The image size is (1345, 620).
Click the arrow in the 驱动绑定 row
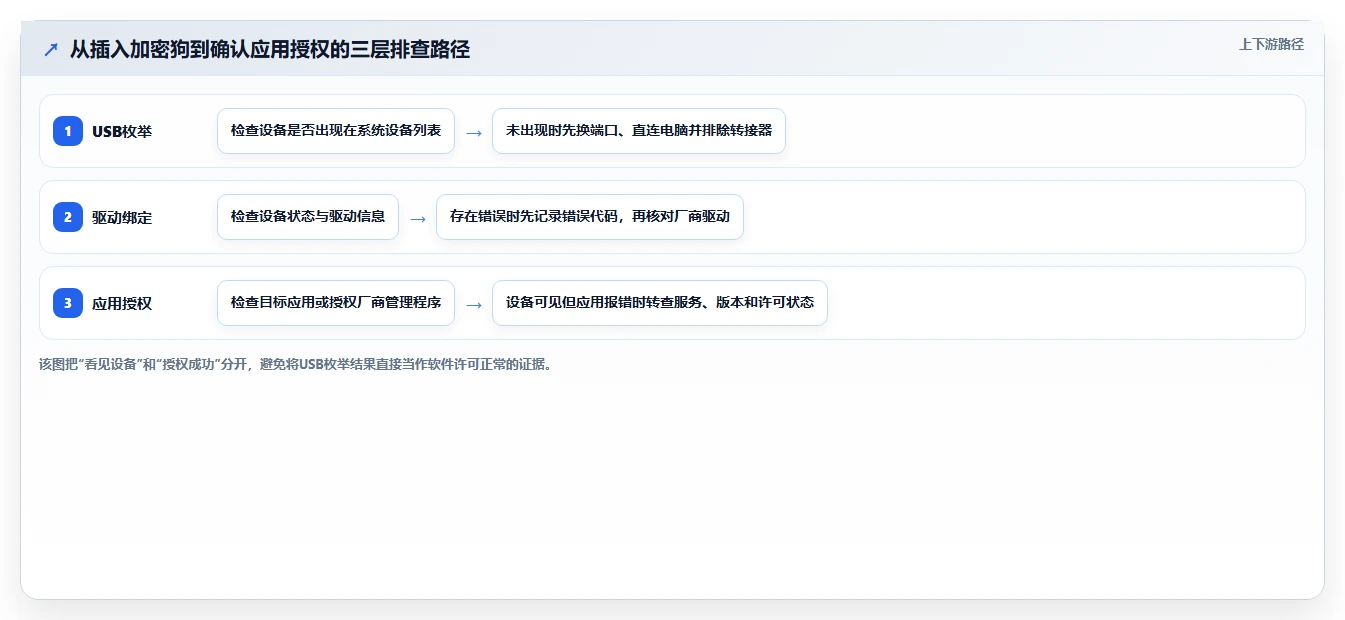(x=418, y=218)
